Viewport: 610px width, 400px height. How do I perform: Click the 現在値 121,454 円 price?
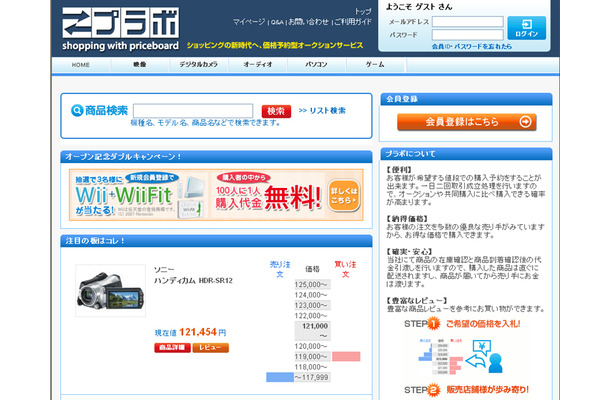190,332
